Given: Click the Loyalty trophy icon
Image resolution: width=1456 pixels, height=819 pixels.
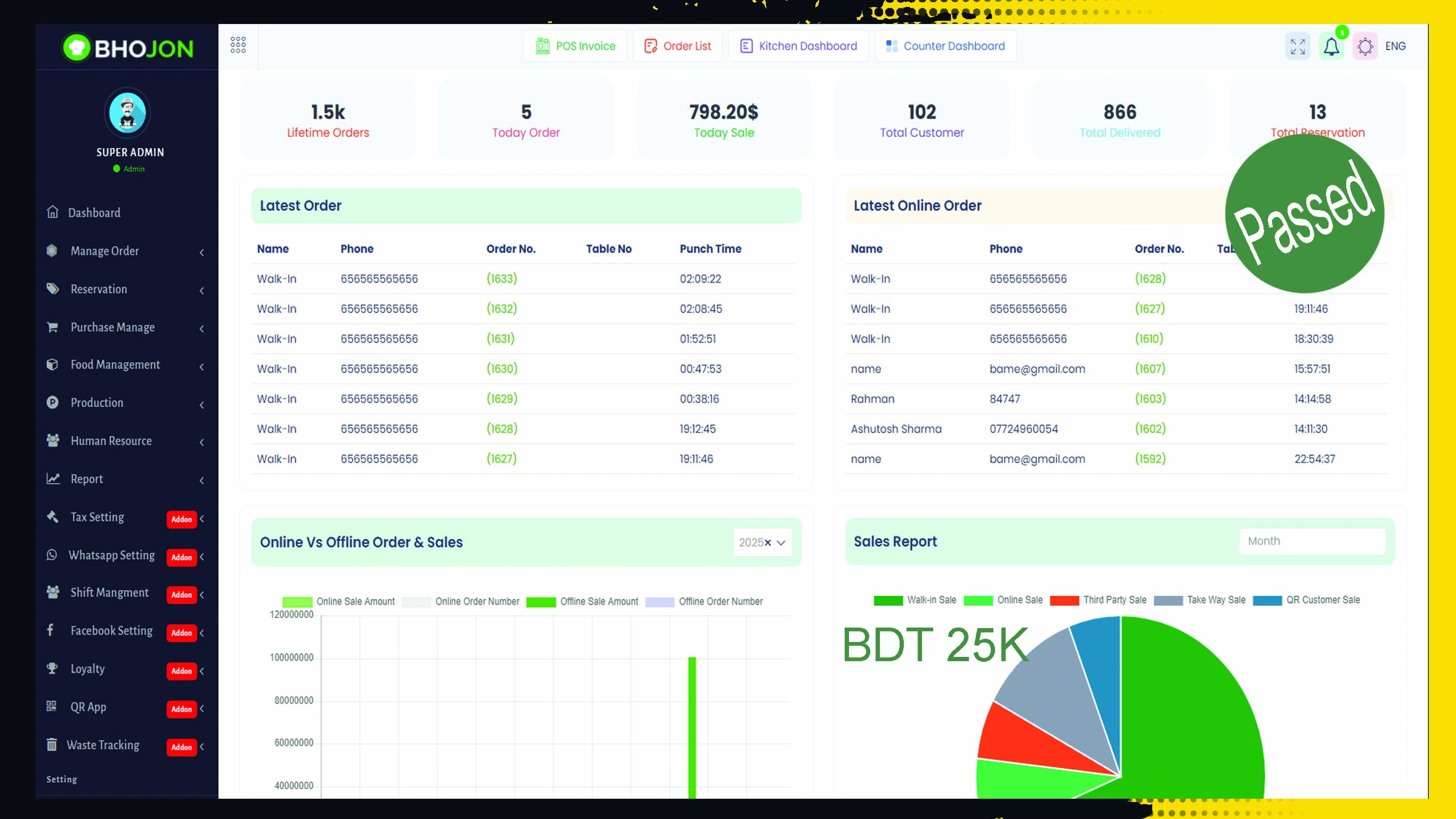Looking at the screenshot, I should pyautogui.click(x=53, y=668).
